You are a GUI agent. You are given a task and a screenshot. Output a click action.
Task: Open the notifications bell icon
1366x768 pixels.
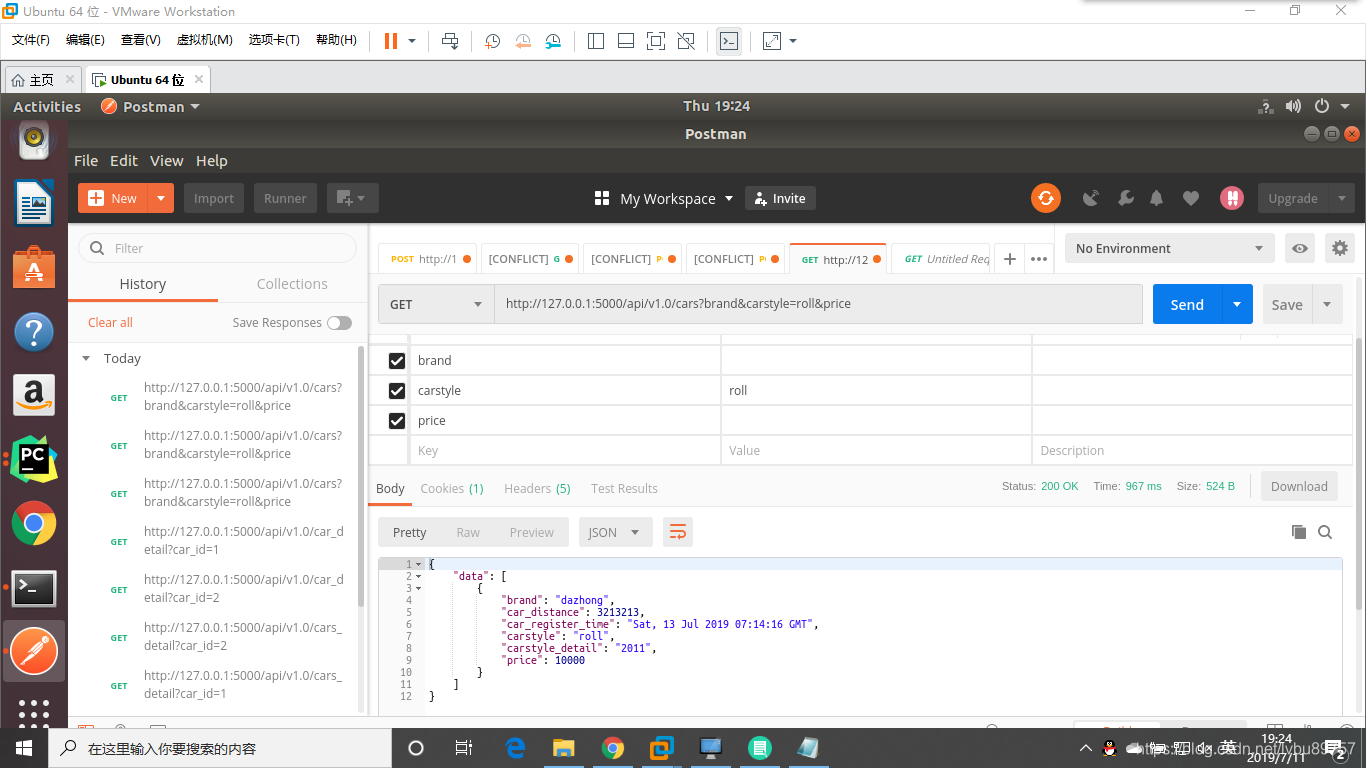pos(1157,198)
